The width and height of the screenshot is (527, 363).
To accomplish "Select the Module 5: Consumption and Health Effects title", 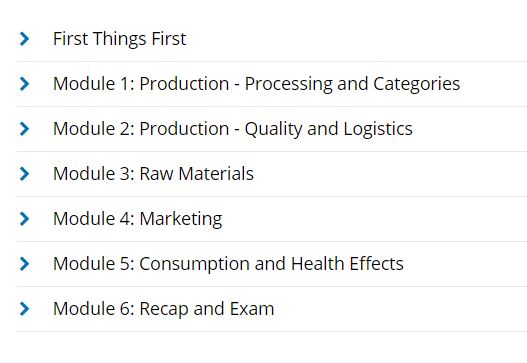I will coord(229,264).
